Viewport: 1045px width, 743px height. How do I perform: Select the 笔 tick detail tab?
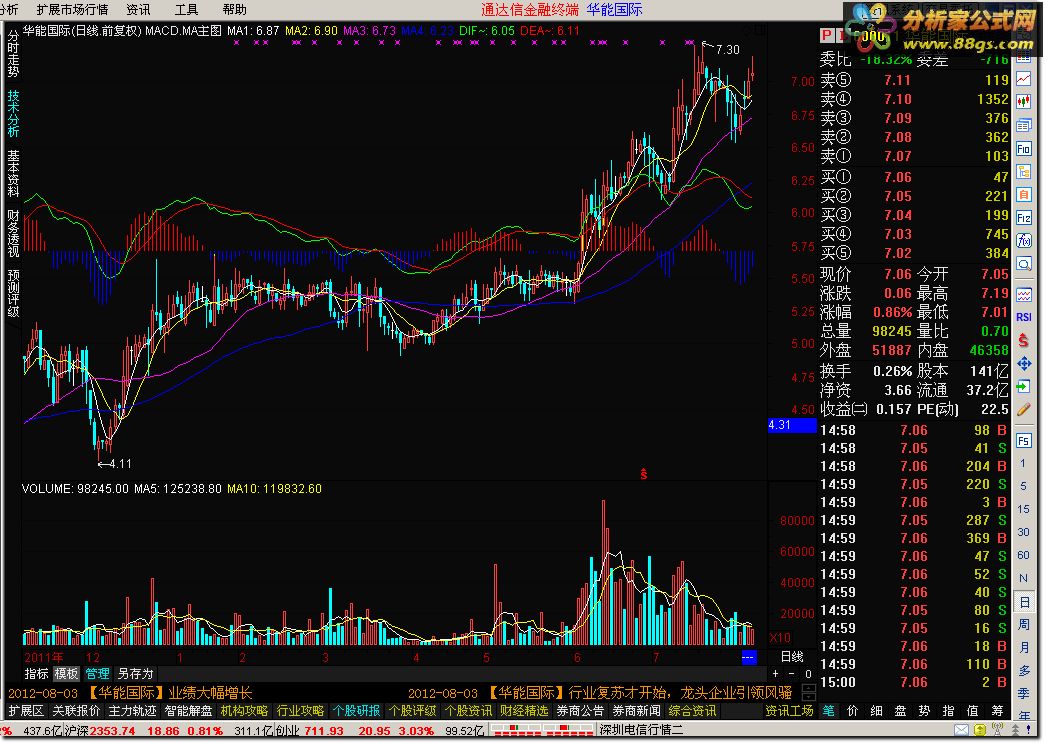tap(828, 711)
